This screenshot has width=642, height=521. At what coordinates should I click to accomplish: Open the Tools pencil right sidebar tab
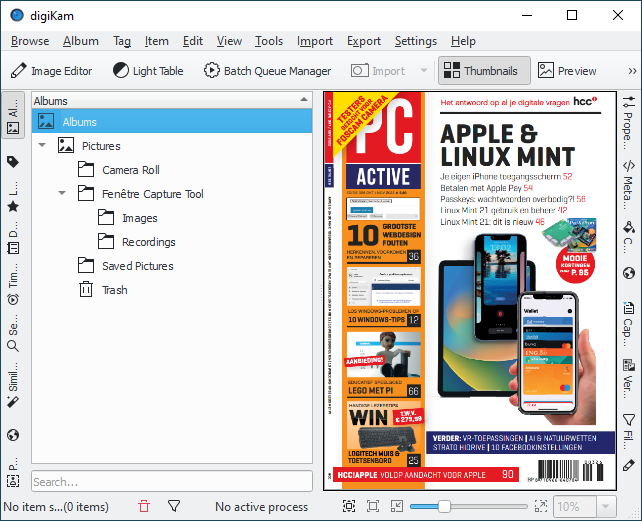pyautogui.click(x=629, y=466)
